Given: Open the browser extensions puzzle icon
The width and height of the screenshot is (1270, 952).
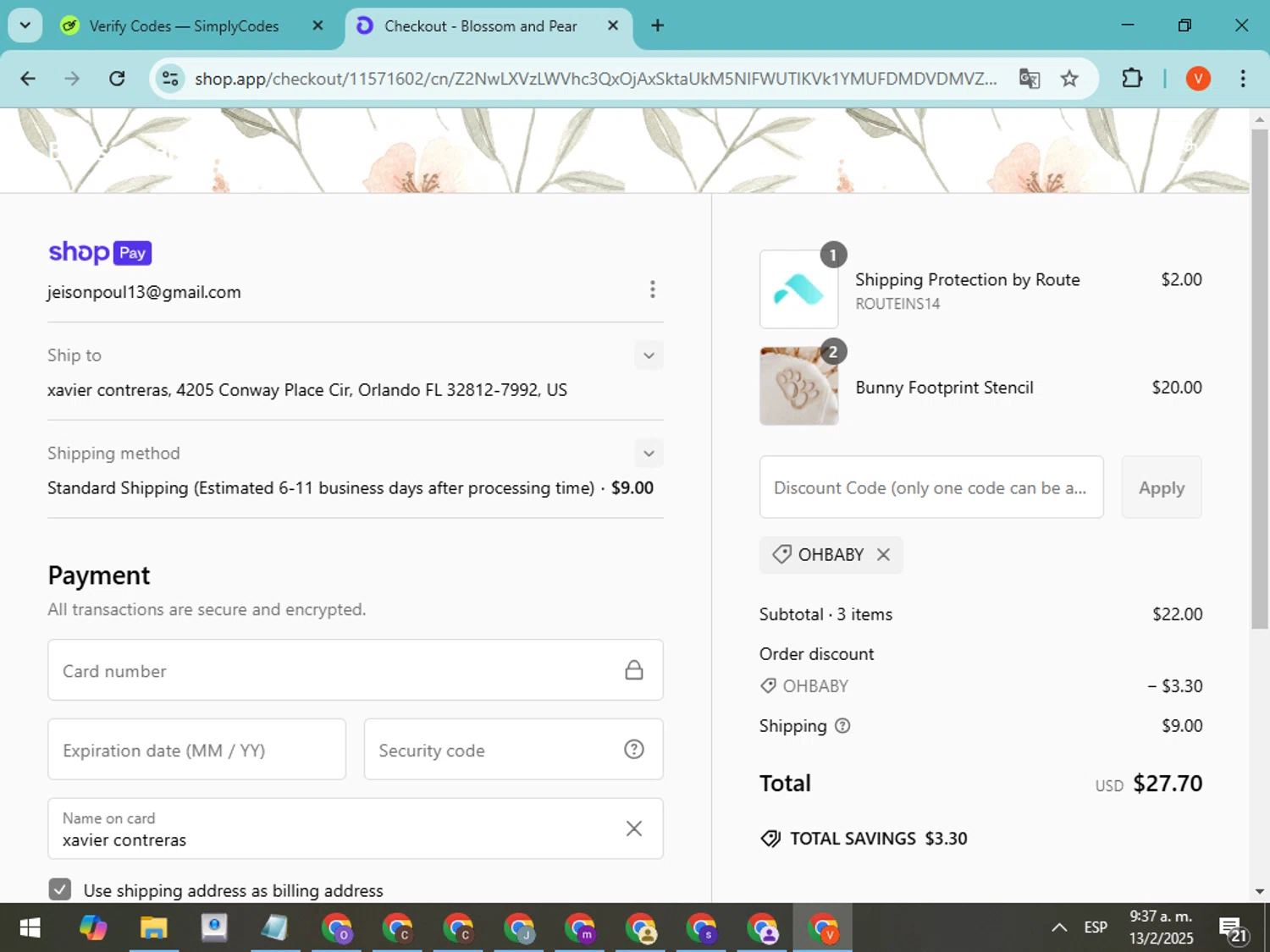Looking at the screenshot, I should tap(1132, 79).
